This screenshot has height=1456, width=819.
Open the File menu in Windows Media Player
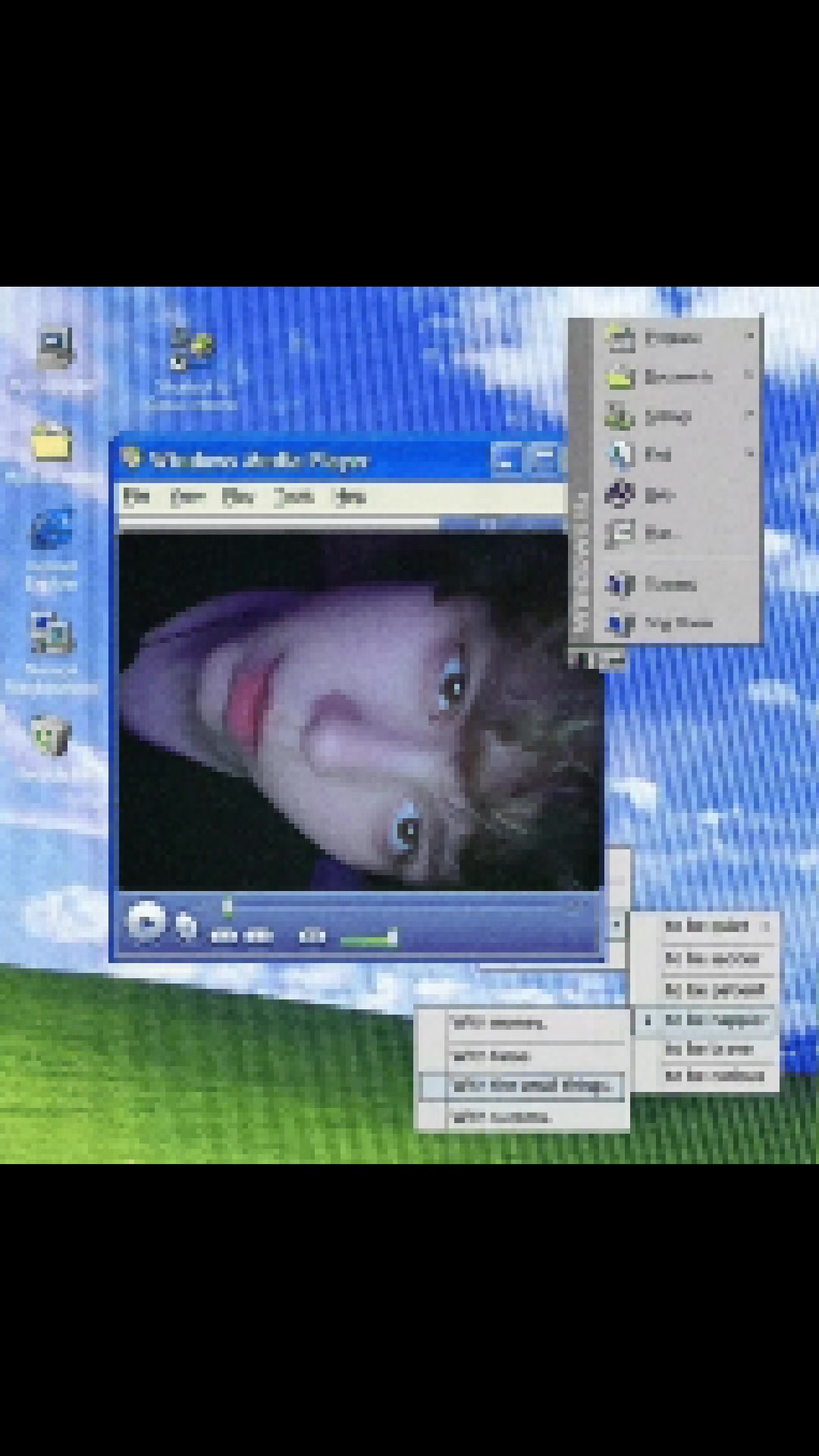click(136, 497)
